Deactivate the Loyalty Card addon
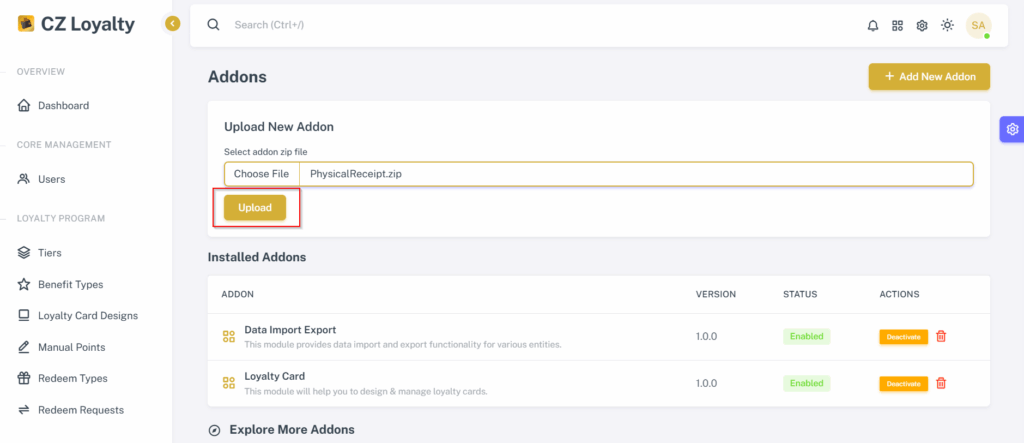The width and height of the screenshot is (1024, 443). click(903, 384)
